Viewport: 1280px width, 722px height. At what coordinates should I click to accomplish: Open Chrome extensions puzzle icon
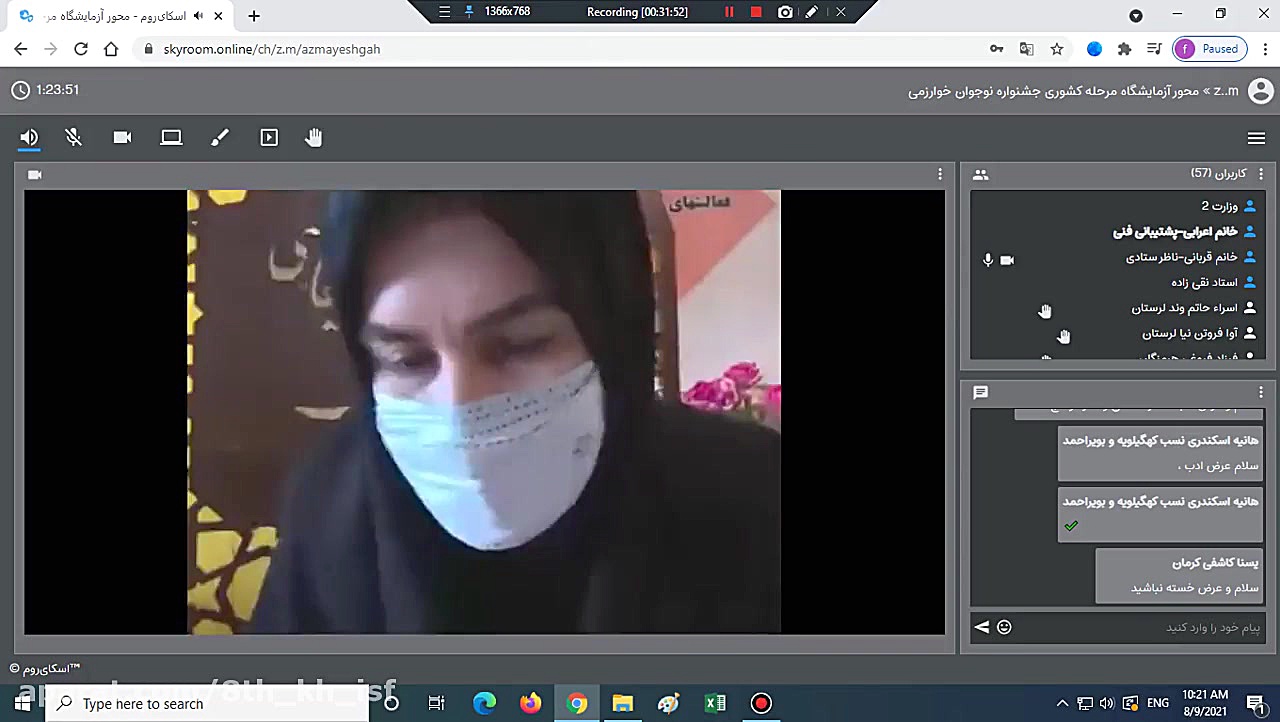(x=1124, y=49)
